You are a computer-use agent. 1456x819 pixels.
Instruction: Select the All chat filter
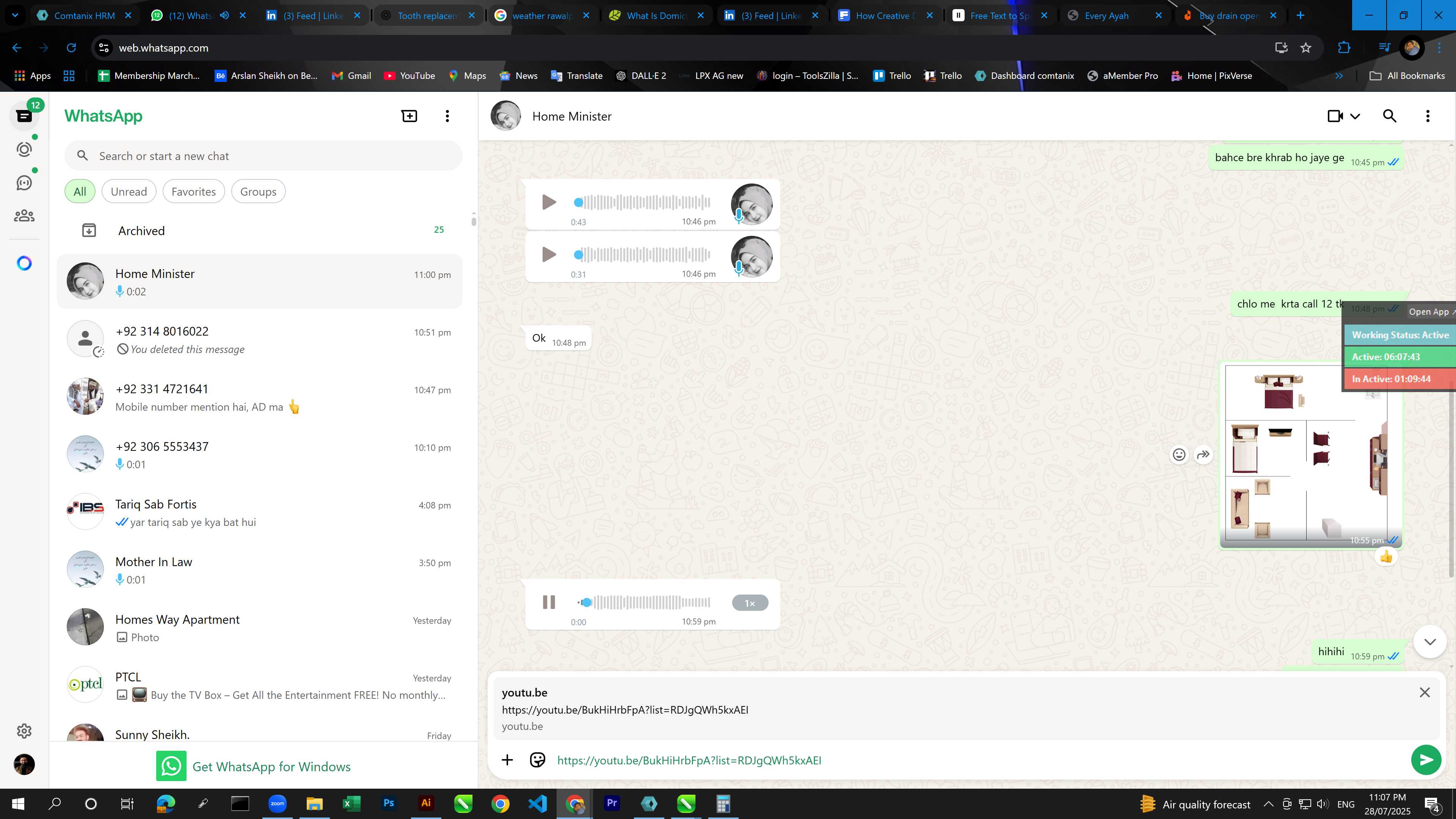point(80,191)
